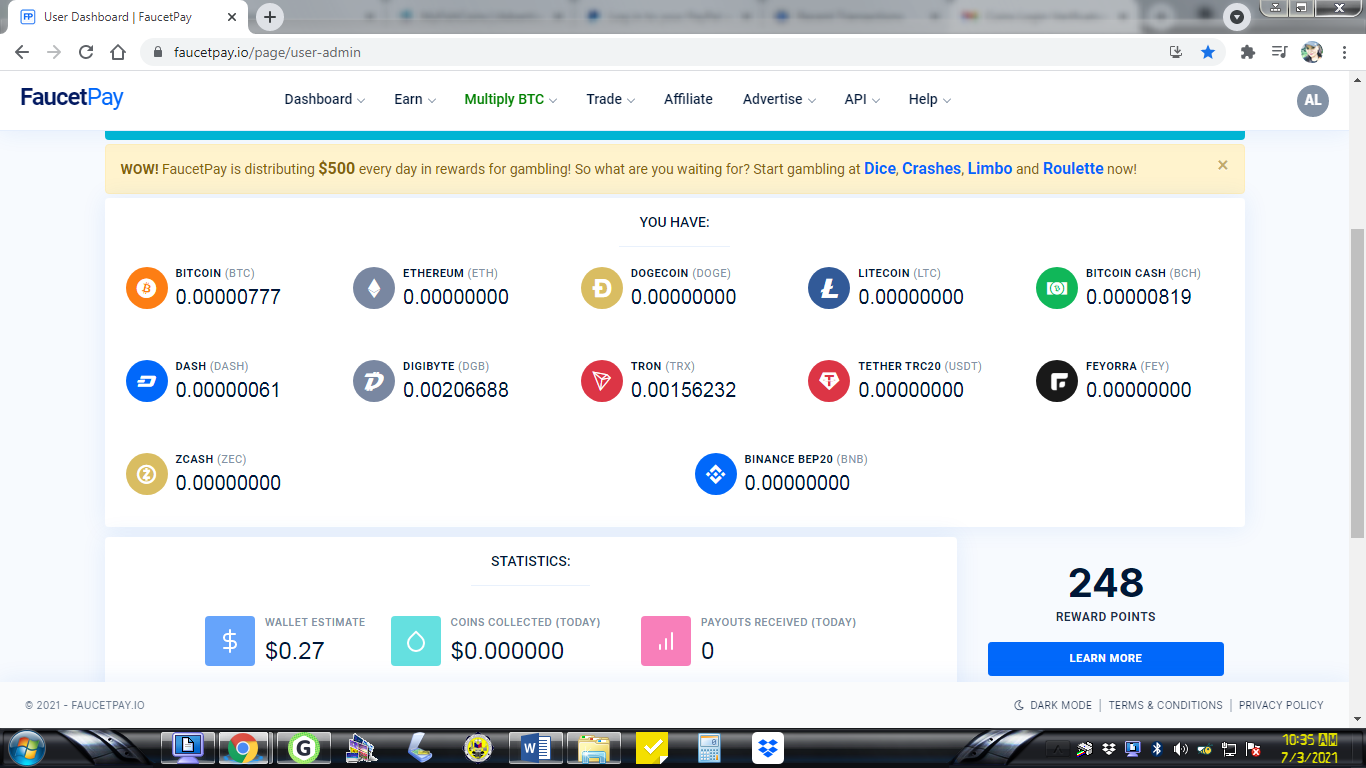The height and width of the screenshot is (768, 1366).
Task: Click the browser home icon
Action: (118, 52)
